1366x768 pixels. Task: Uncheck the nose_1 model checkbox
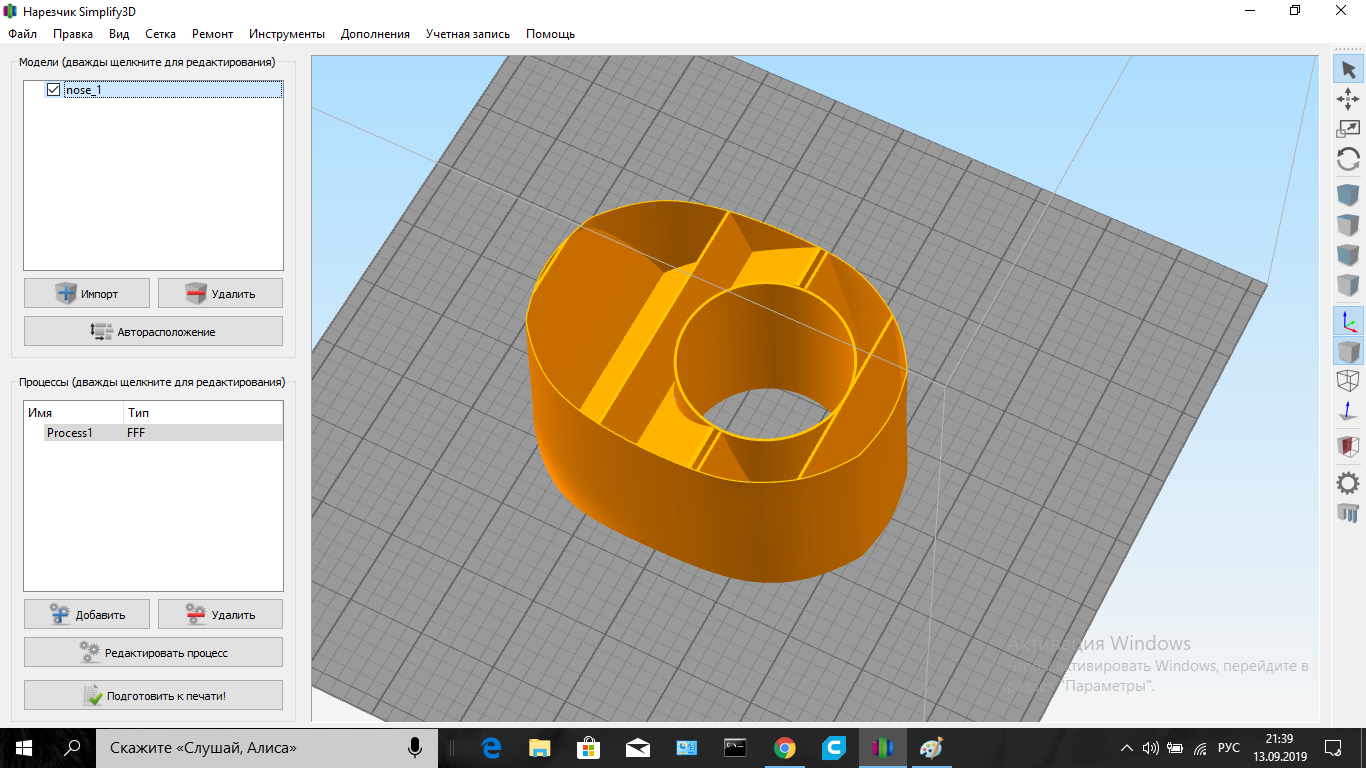coord(54,90)
